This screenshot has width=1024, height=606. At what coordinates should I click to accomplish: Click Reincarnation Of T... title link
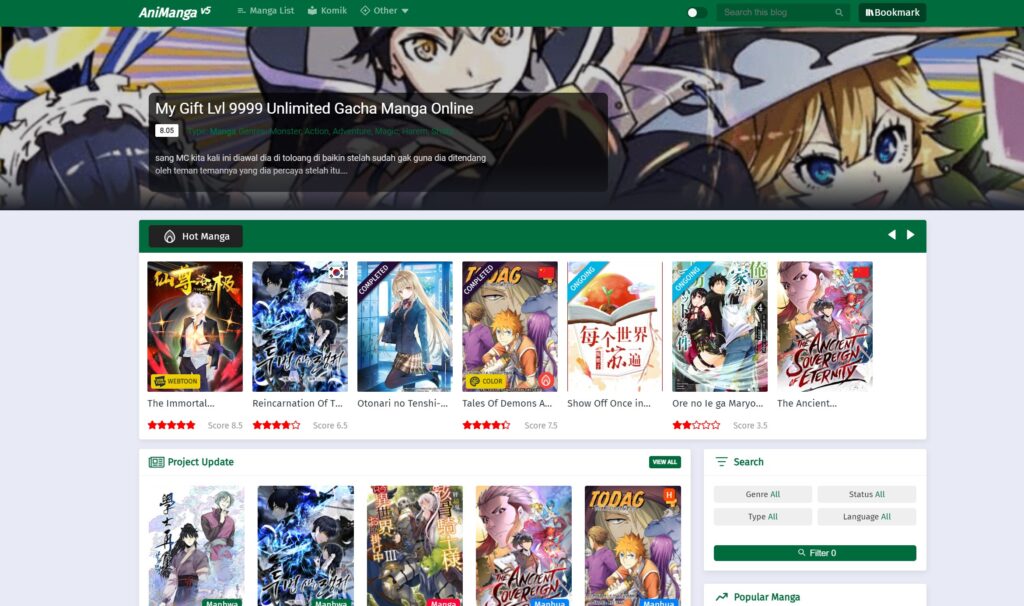pos(297,404)
